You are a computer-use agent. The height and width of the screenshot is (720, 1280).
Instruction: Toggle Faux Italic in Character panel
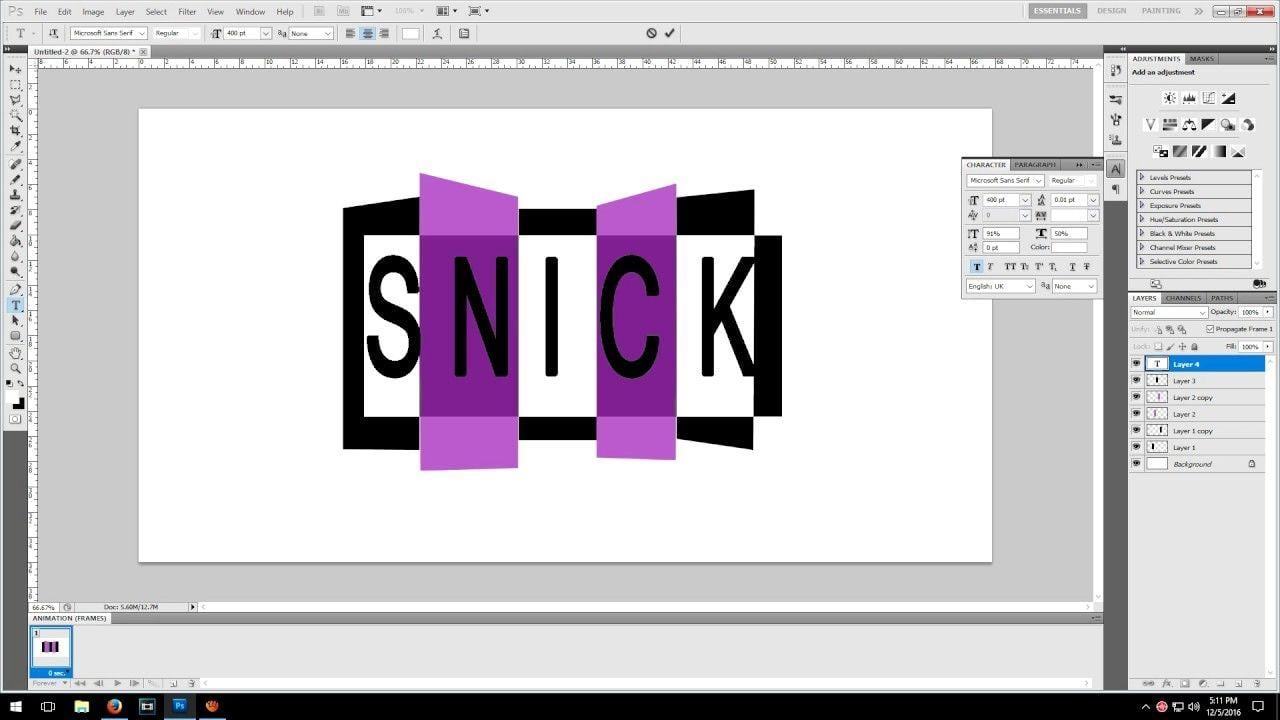[990, 266]
